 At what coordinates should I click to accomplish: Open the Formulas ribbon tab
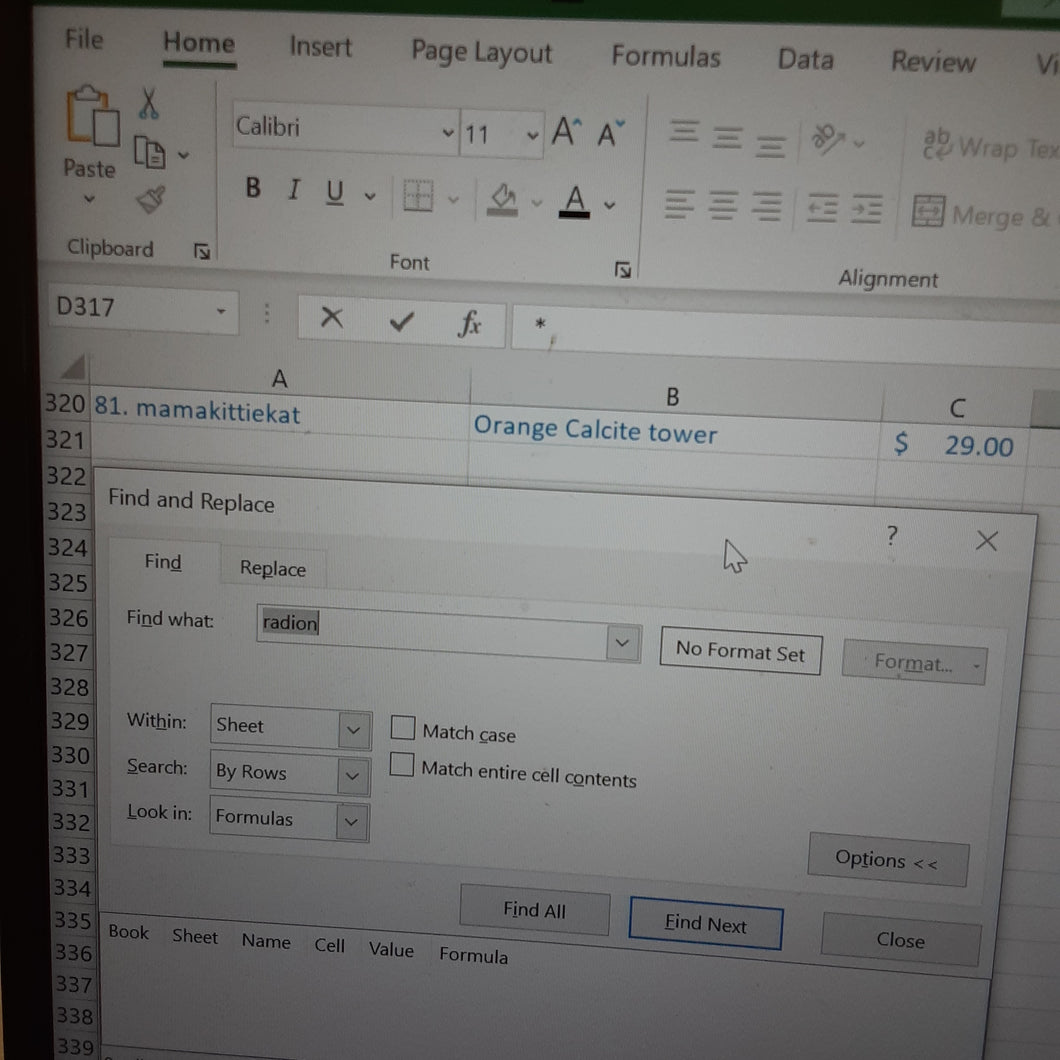click(666, 56)
